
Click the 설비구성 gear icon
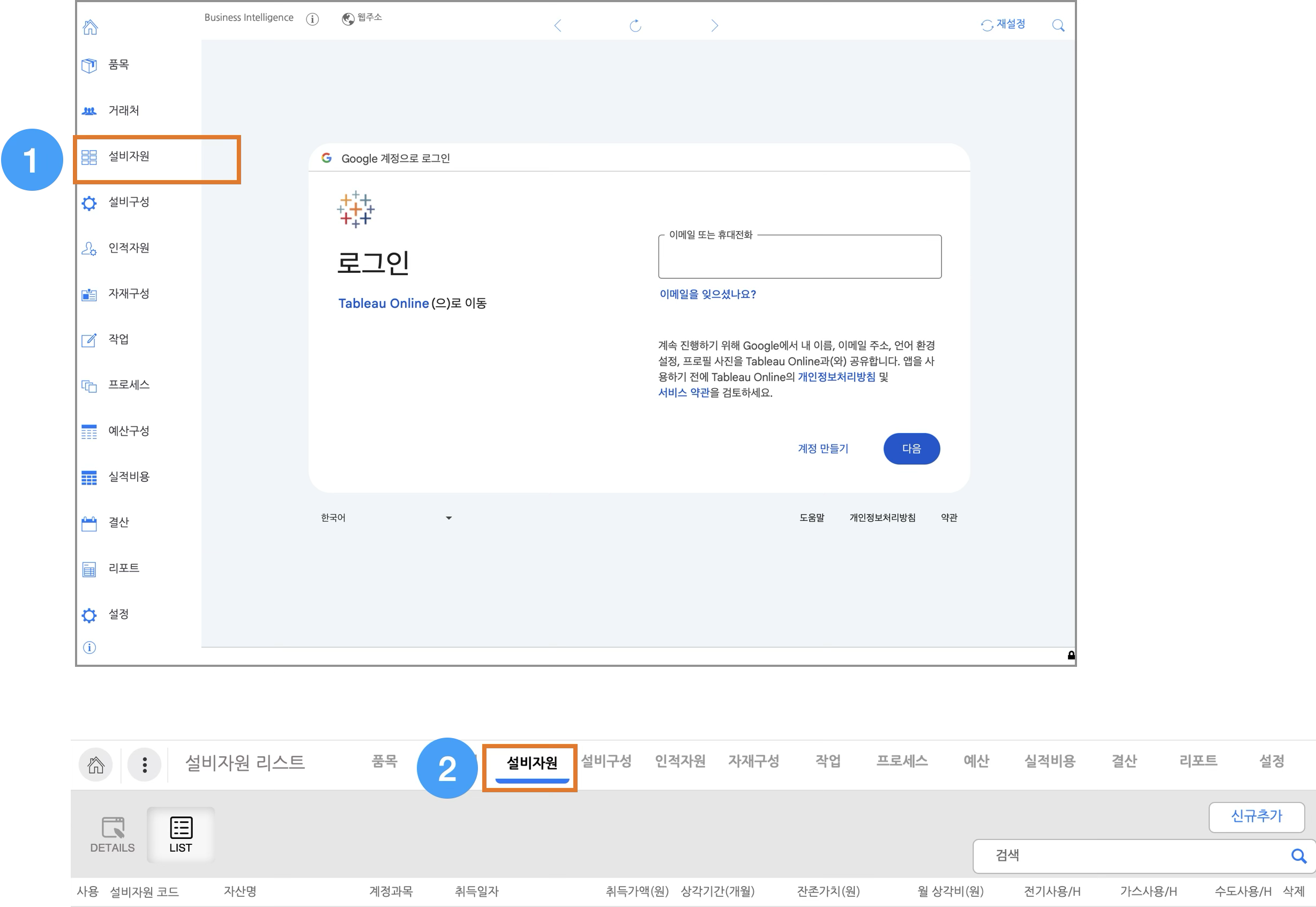(89, 203)
